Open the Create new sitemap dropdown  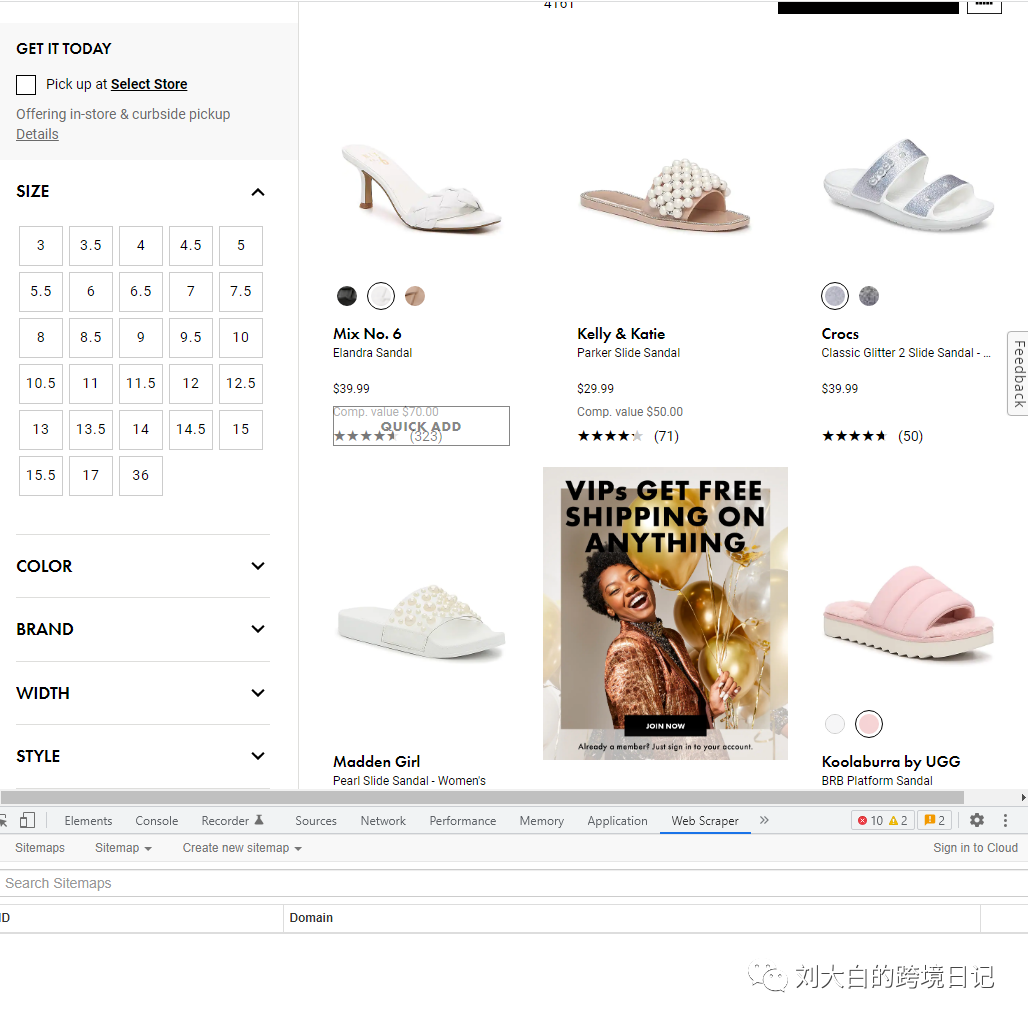tap(241, 848)
